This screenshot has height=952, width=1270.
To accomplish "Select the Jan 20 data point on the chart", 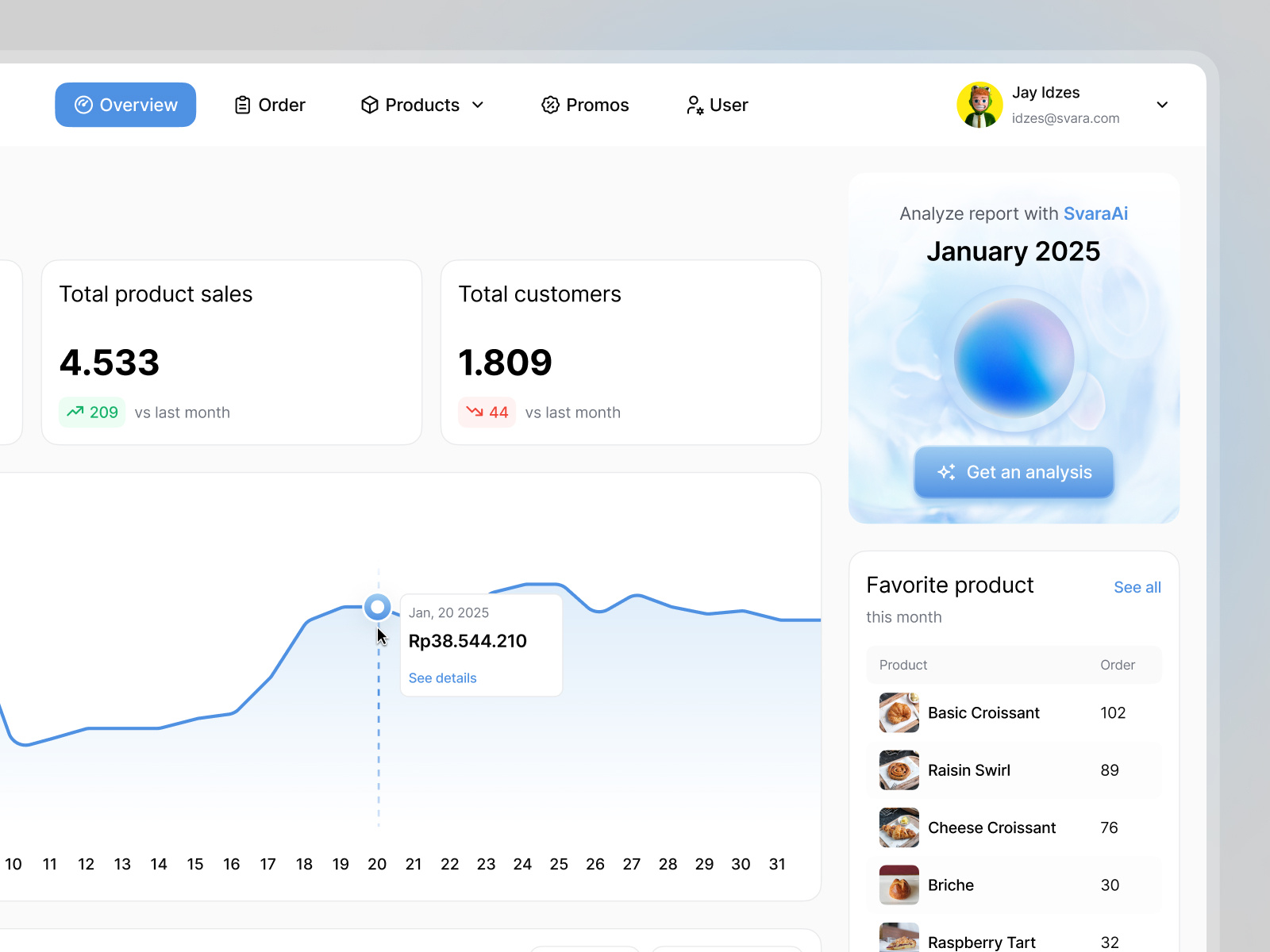I will [x=378, y=607].
